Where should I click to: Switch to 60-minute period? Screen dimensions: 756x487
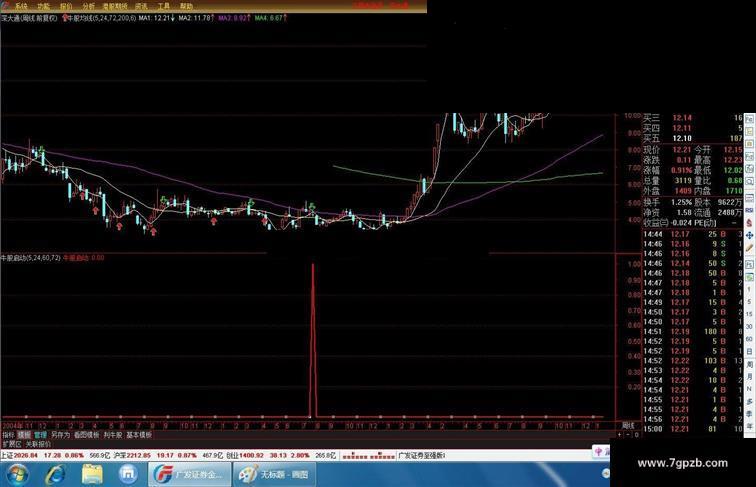click(749, 339)
